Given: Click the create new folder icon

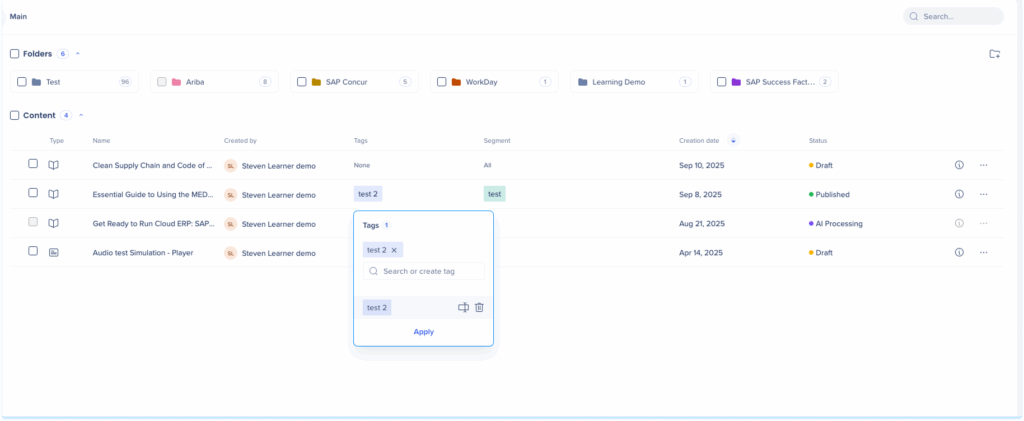Looking at the screenshot, I should click(x=994, y=54).
